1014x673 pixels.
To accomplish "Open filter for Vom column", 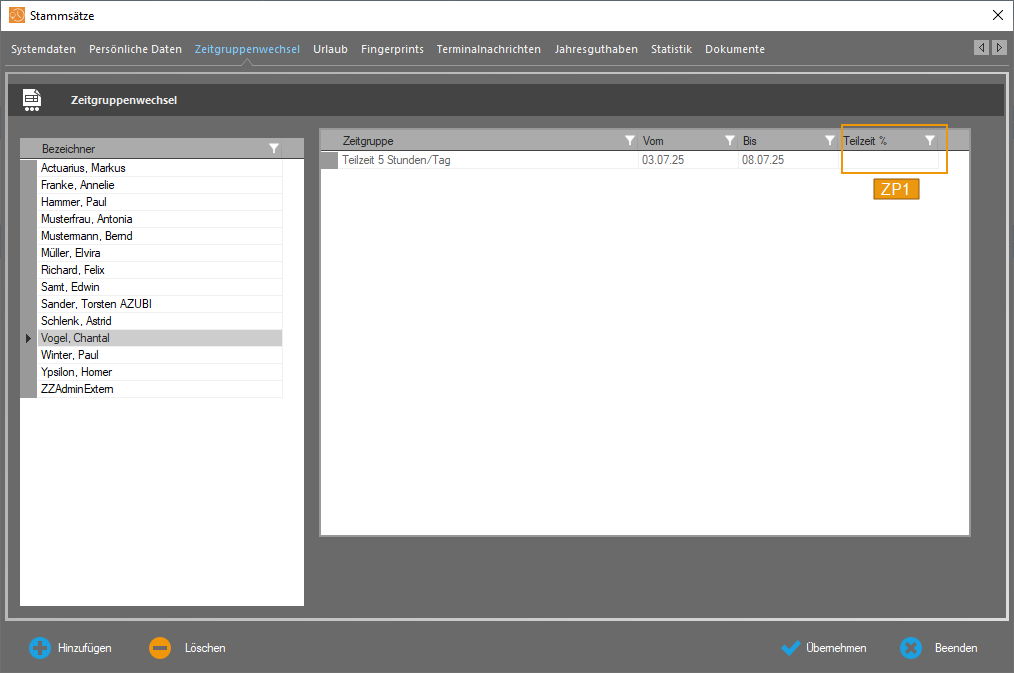I will point(729,141).
